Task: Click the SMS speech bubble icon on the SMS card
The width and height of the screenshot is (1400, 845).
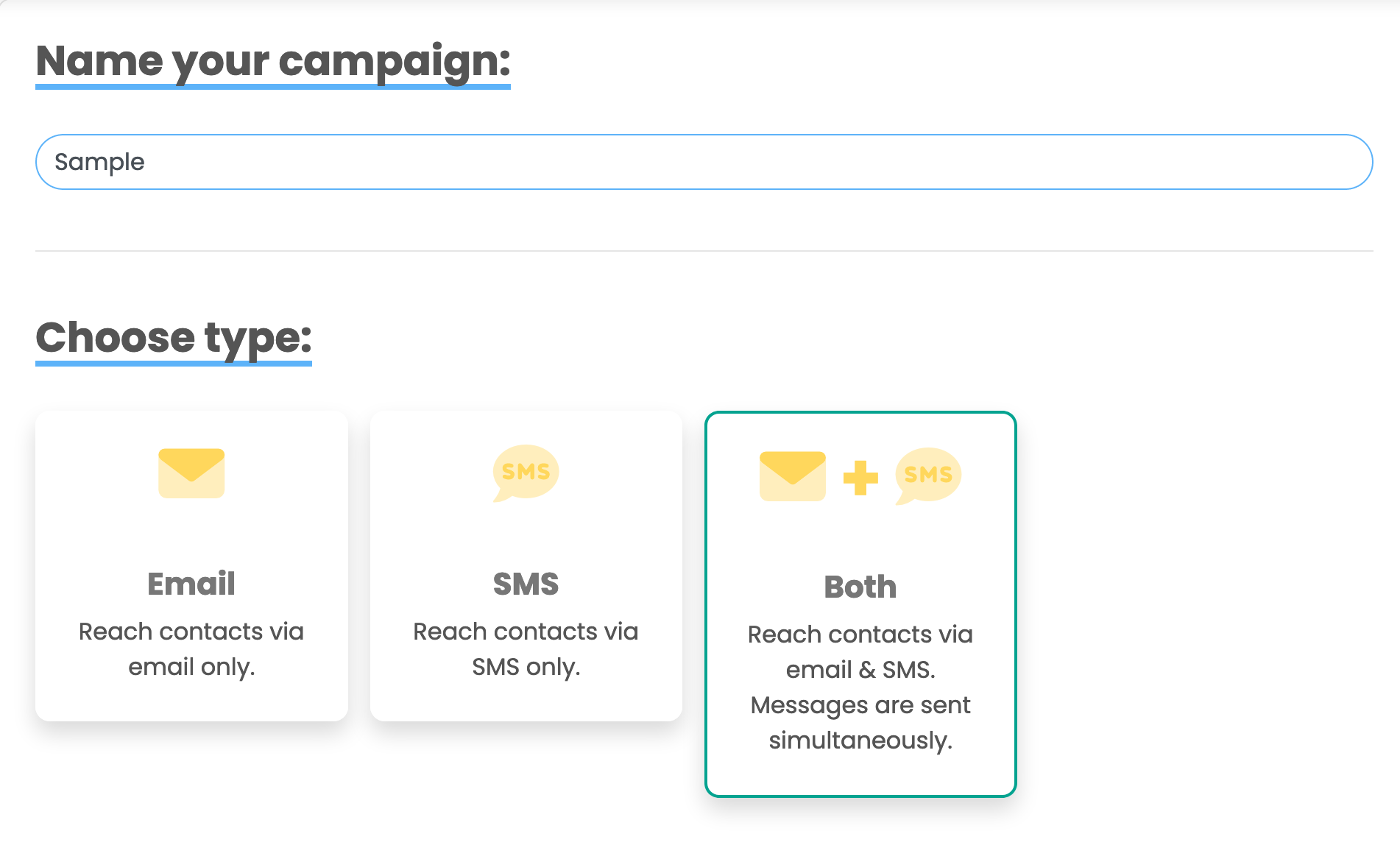Action: (x=526, y=473)
